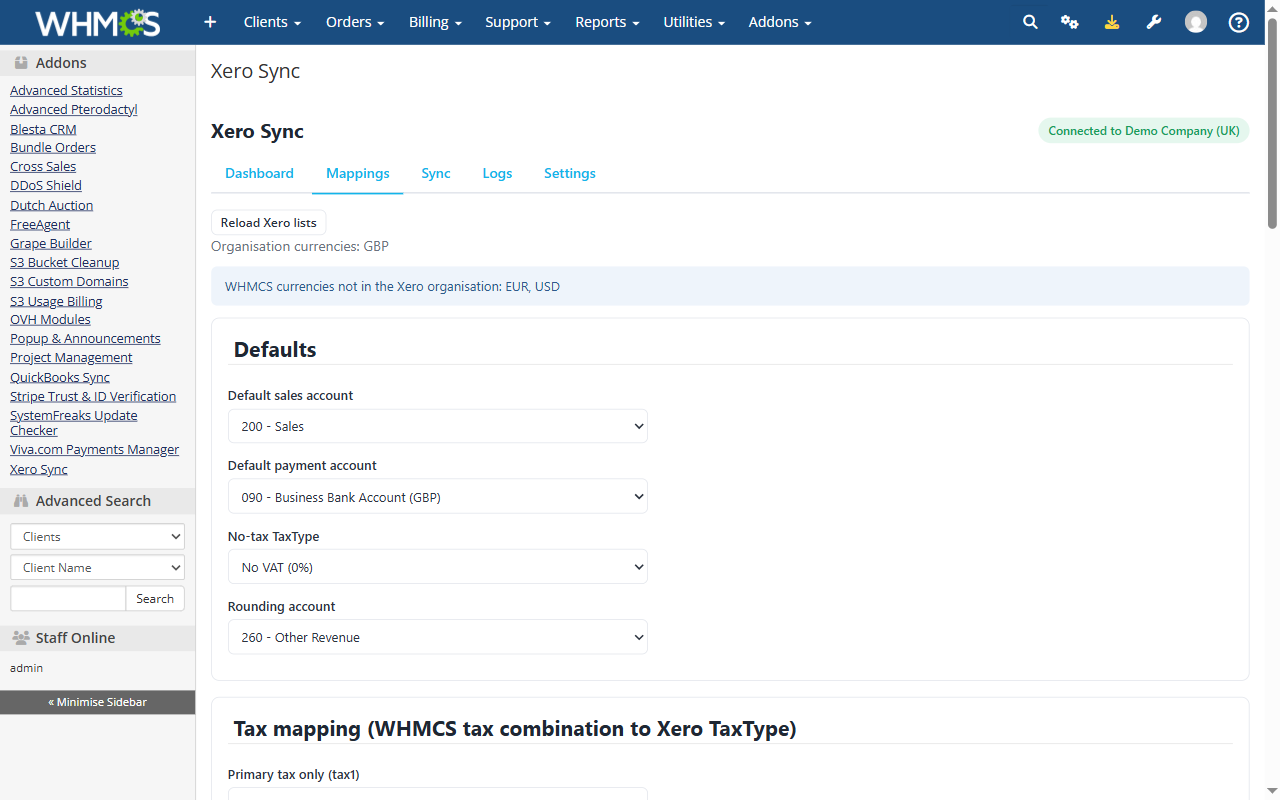
Task: Open S3 Usage Billing link
Action: [x=56, y=301]
